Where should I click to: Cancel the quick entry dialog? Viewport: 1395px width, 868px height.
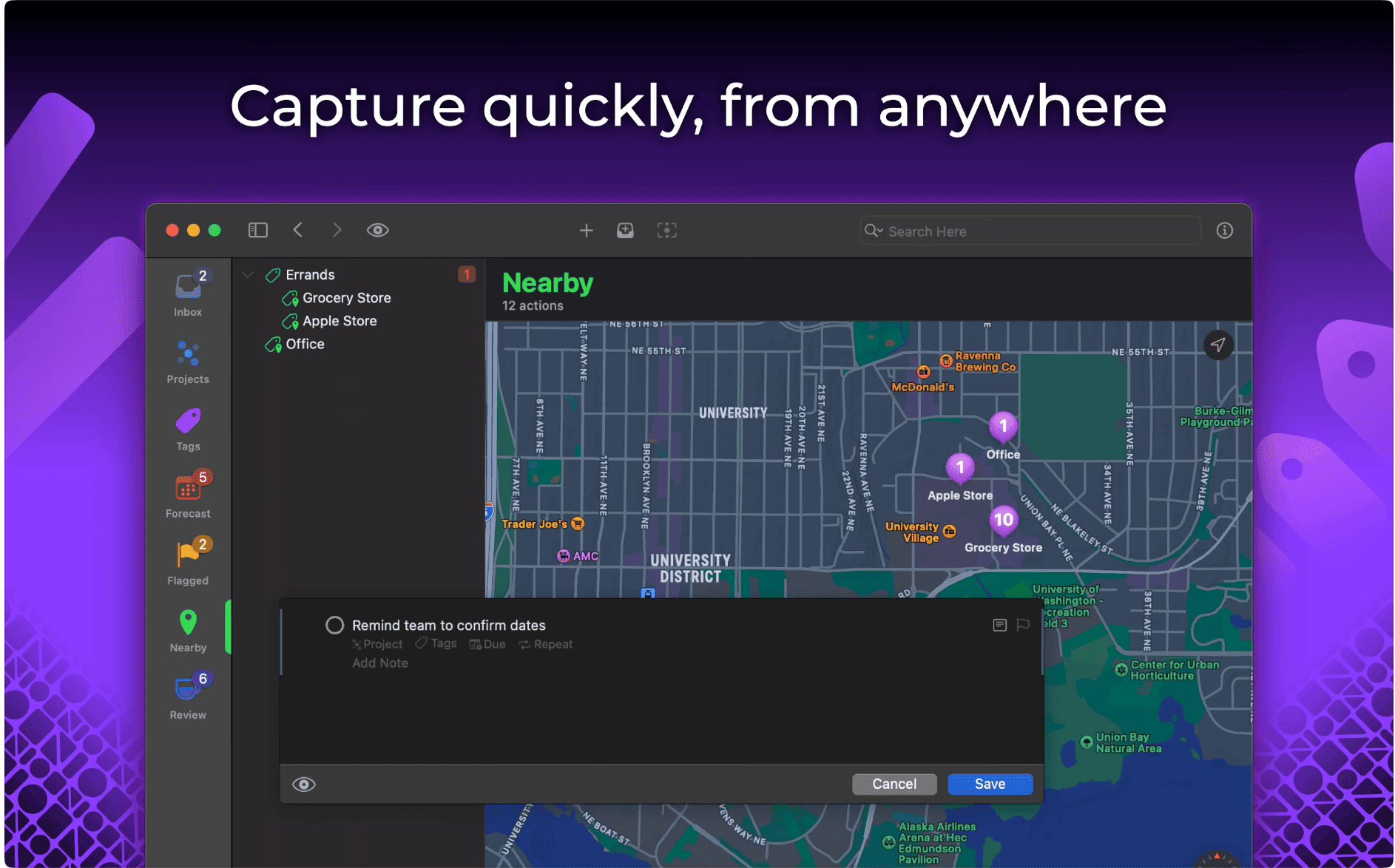coord(894,784)
